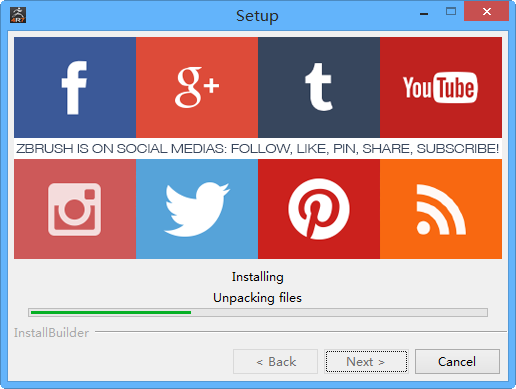Click the Next button
This screenshot has height=389, width=516.
pos(366,362)
